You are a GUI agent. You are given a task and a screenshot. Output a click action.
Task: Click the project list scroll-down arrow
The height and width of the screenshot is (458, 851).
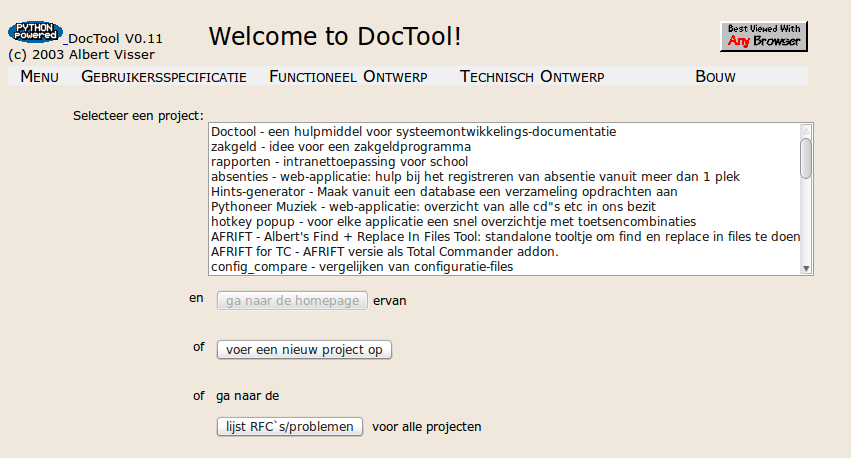click(x=806, y=269)
